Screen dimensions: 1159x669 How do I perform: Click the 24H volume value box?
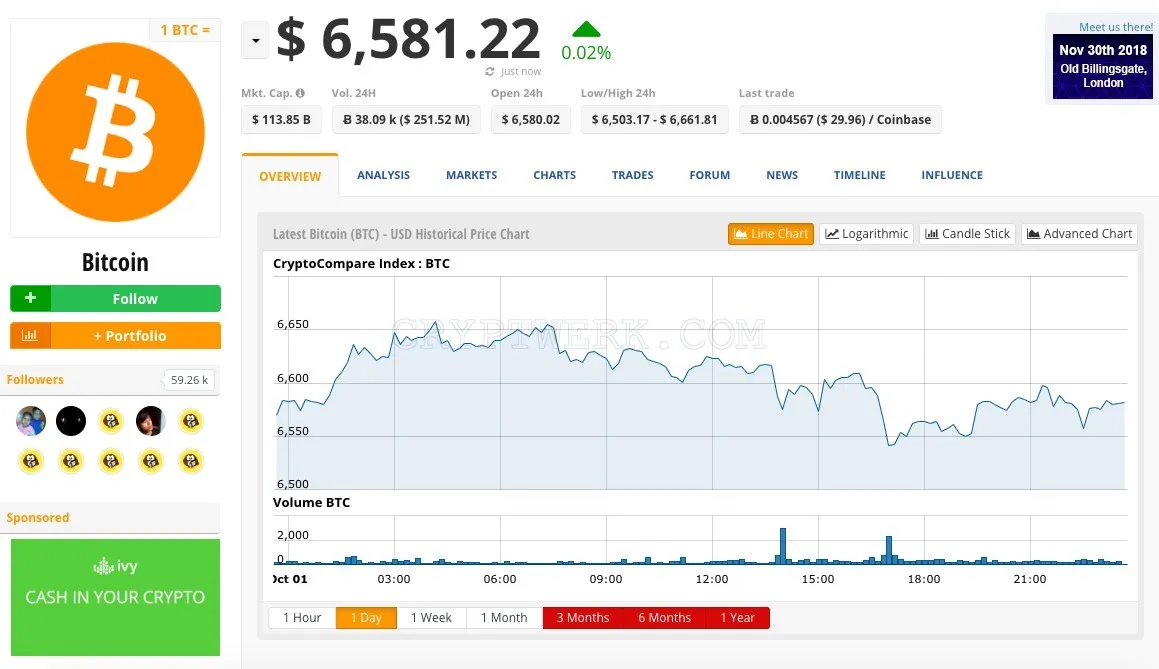coord(406,120)
